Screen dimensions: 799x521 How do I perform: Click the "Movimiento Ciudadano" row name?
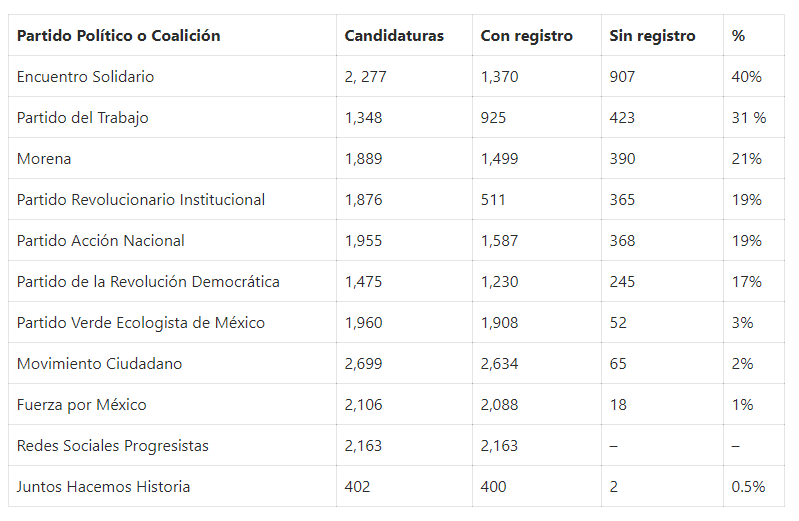[99, 364]
